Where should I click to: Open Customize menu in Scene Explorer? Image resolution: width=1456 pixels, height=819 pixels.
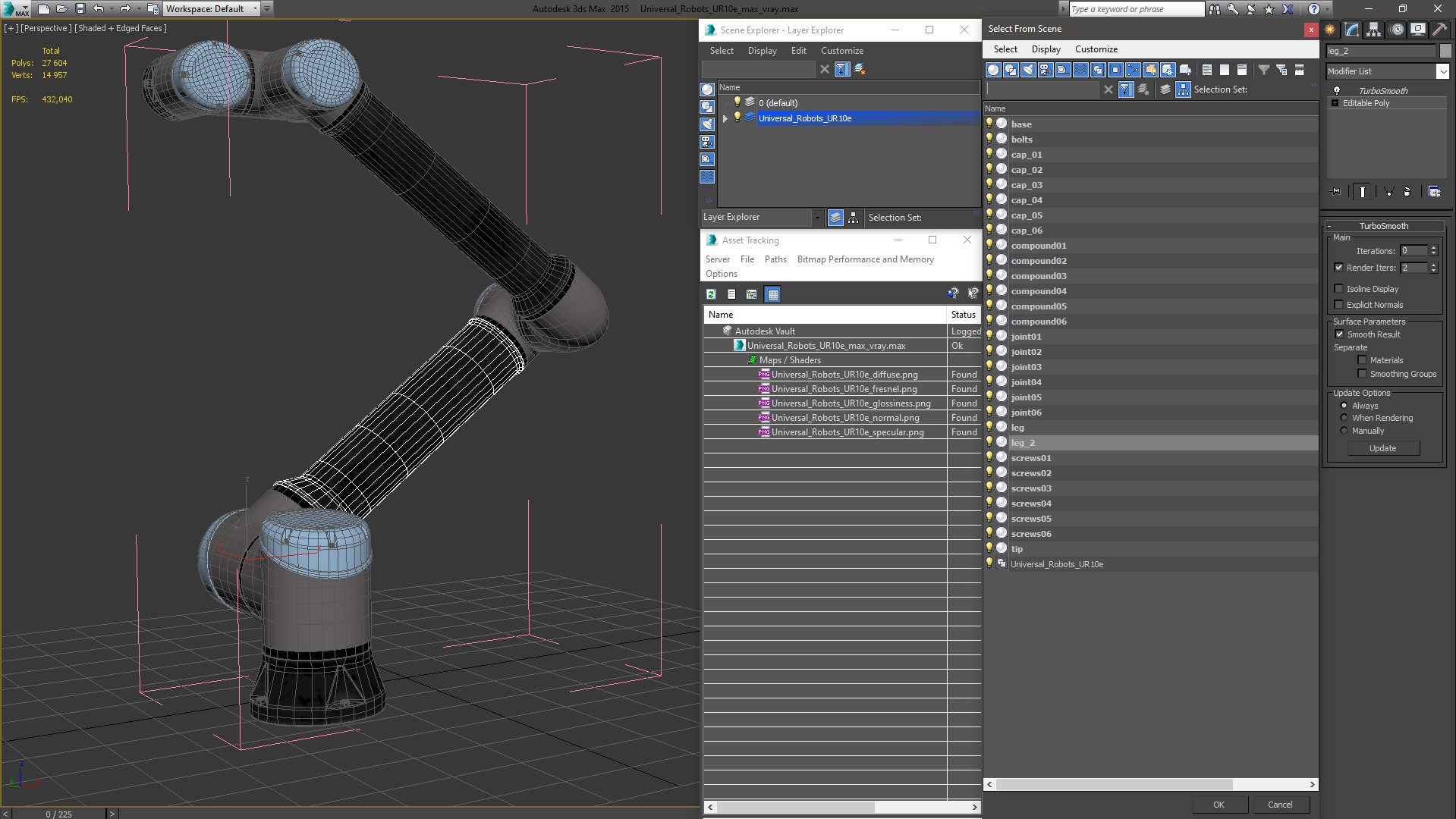tap(841, 51)
